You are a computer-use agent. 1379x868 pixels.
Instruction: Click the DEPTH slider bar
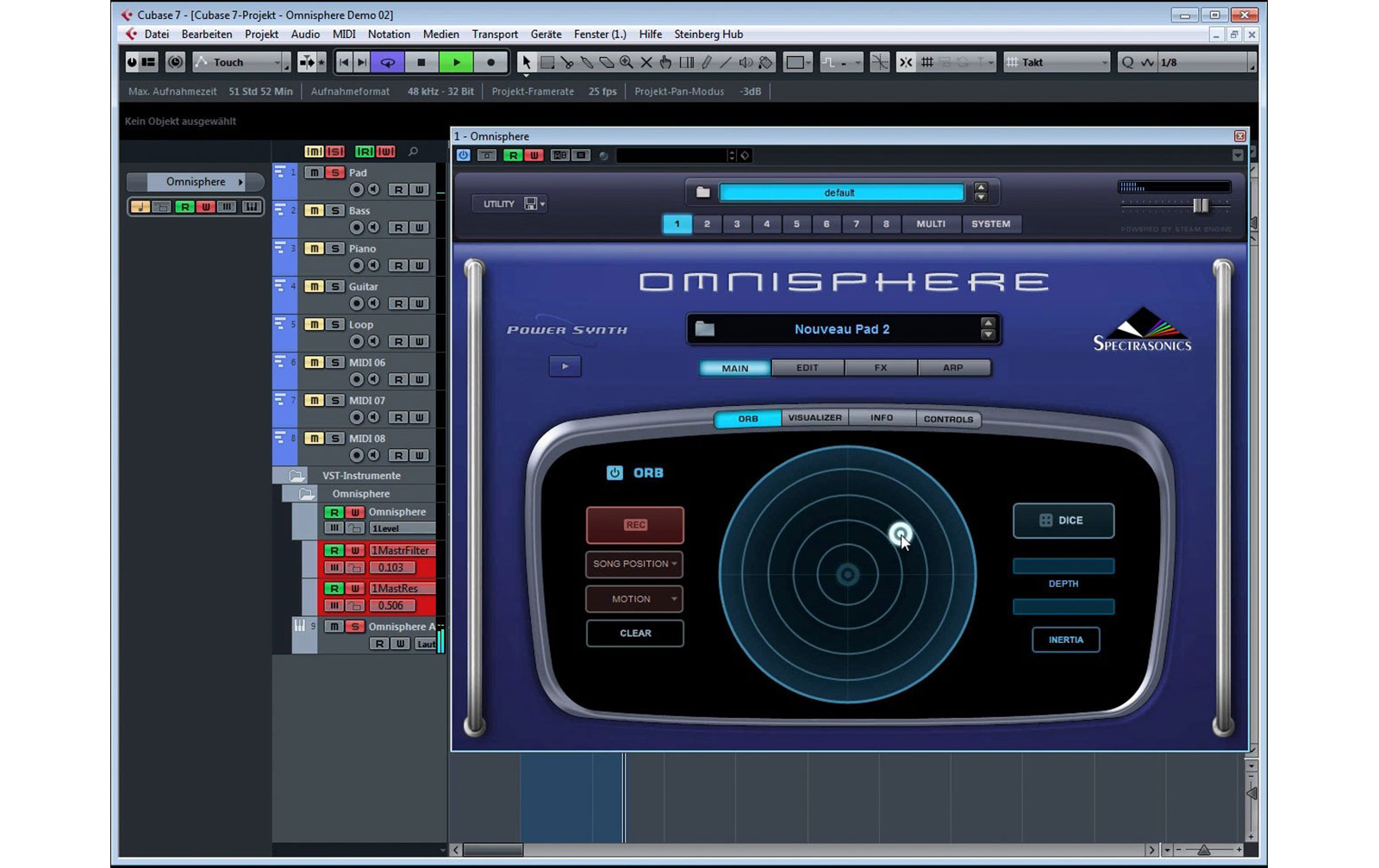pos(1063,566)
